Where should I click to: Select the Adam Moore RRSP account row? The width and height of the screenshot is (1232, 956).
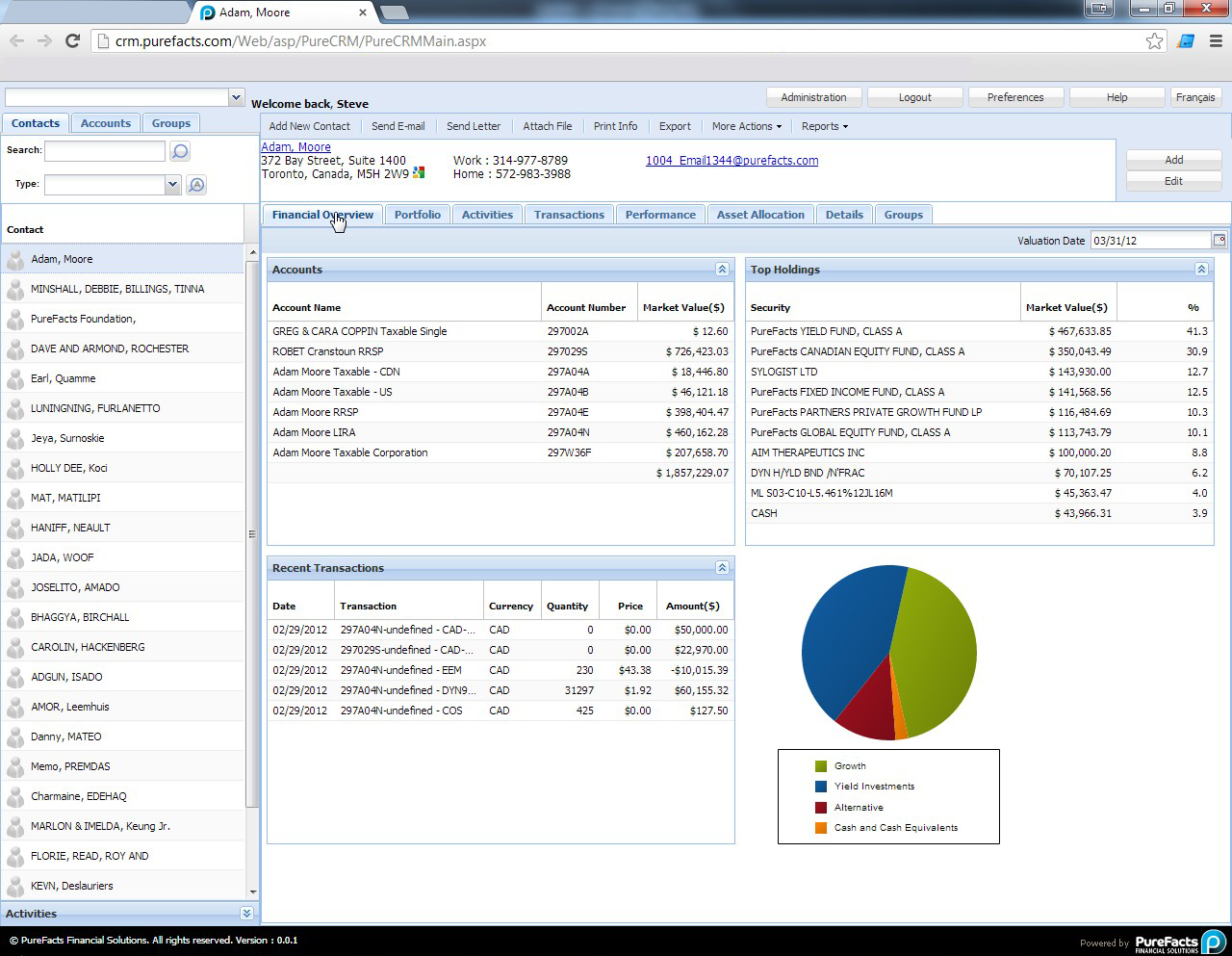pyautogui.click(x=500, y=412)
